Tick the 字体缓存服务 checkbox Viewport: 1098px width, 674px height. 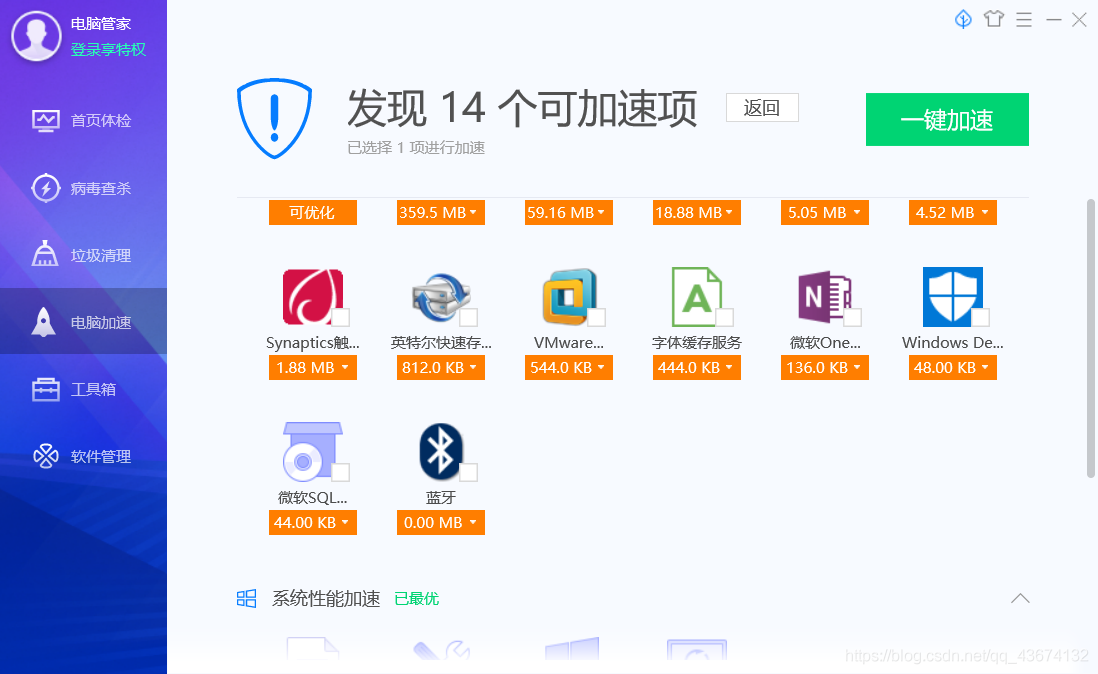click(725, 317)
